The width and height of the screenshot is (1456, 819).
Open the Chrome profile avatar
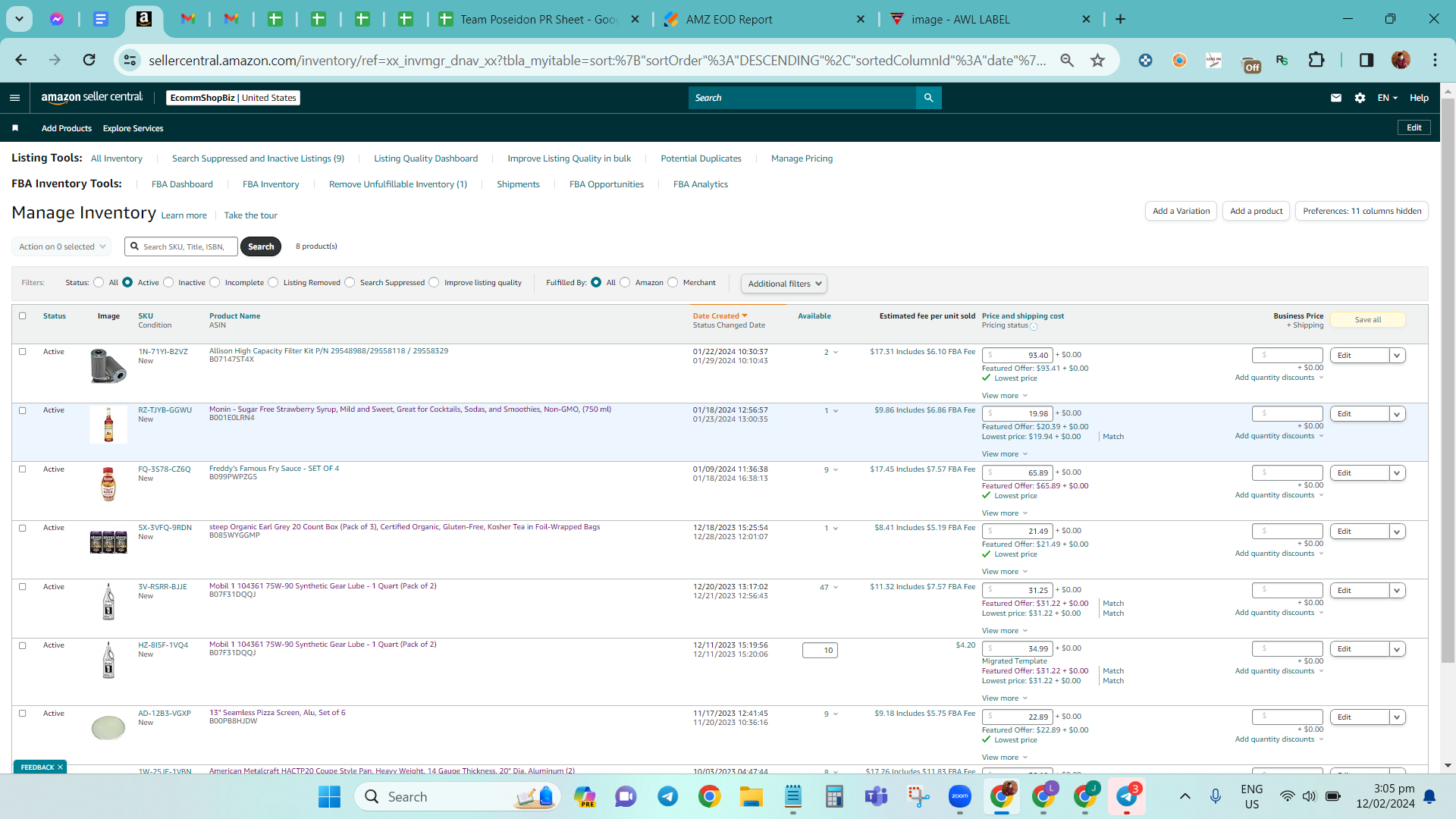1401,60
